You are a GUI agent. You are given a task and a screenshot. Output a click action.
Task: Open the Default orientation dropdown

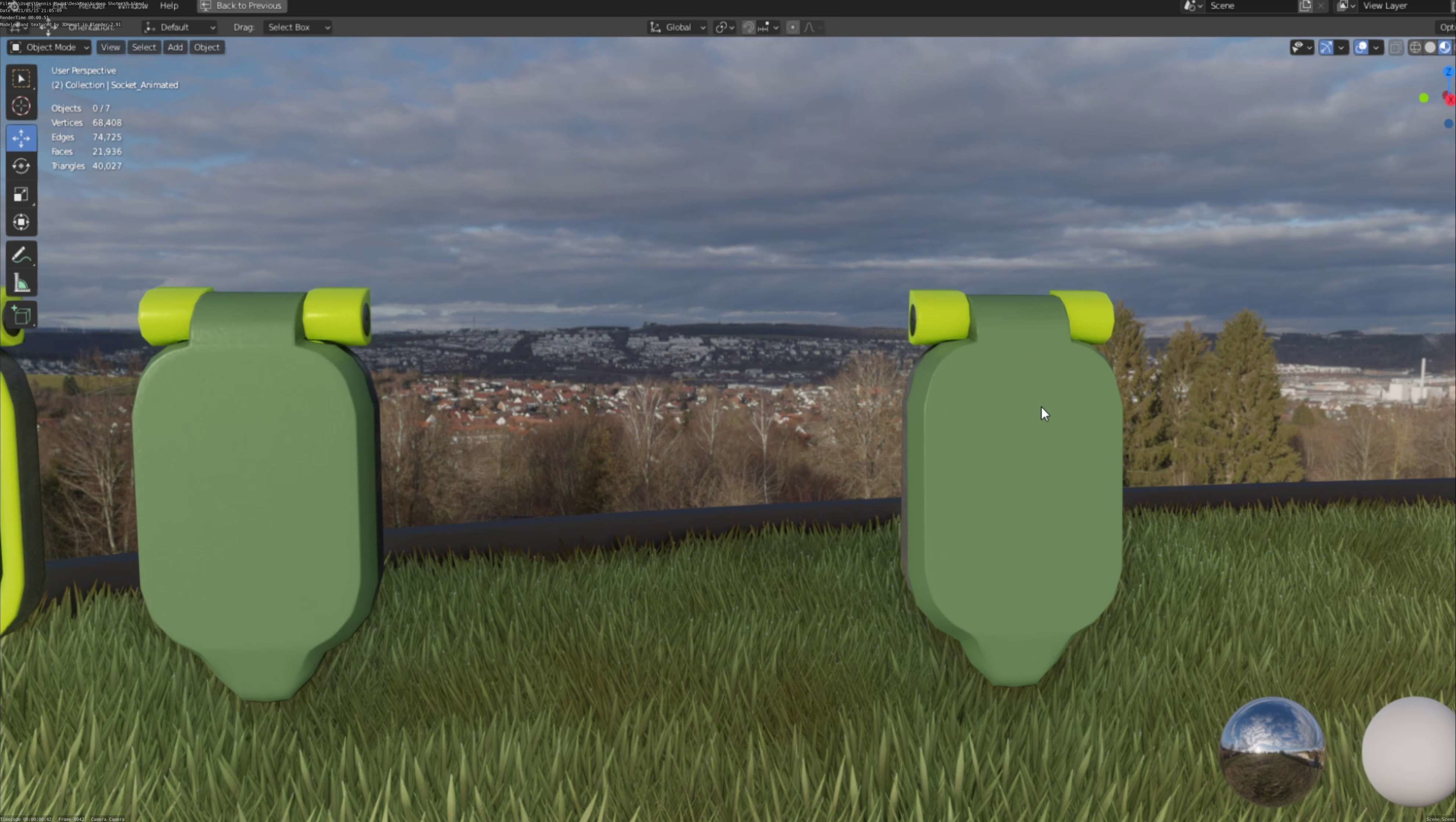point(180,27)
